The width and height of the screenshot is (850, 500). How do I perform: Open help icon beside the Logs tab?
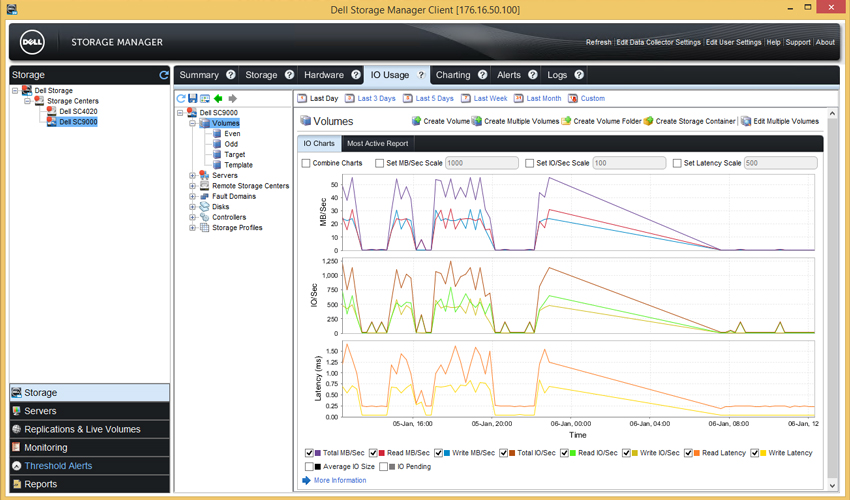[579, 75]
